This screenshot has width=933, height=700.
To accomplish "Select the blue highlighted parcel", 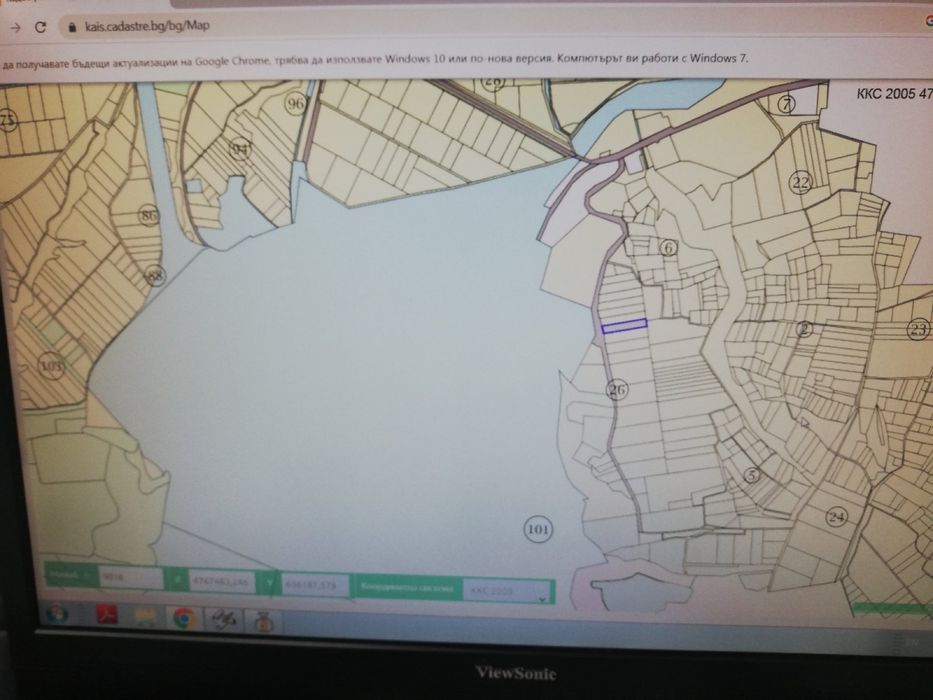I will coord(624,326).
